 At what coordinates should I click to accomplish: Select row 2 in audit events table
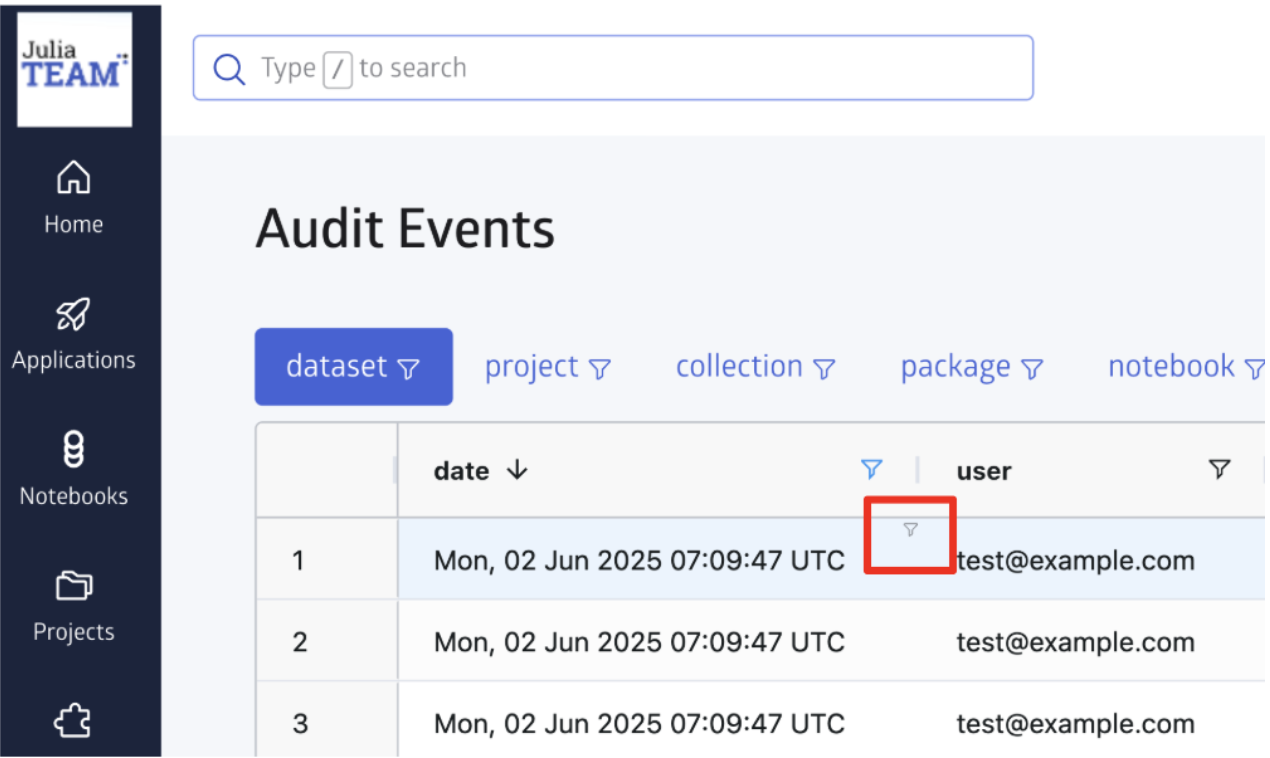click(300, 641)
